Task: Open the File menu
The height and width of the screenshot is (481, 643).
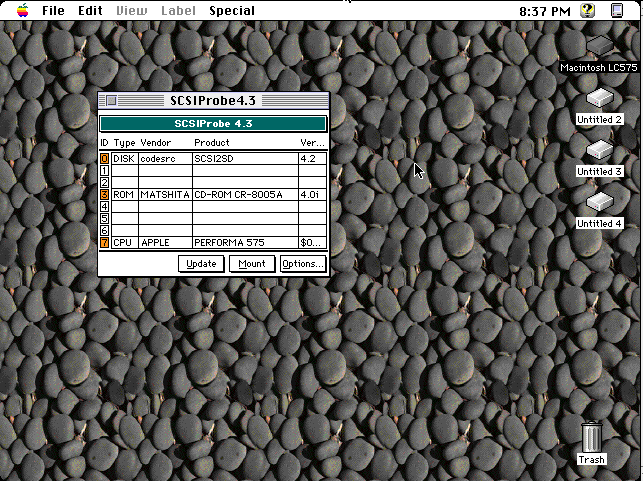Action: [53, 11]
